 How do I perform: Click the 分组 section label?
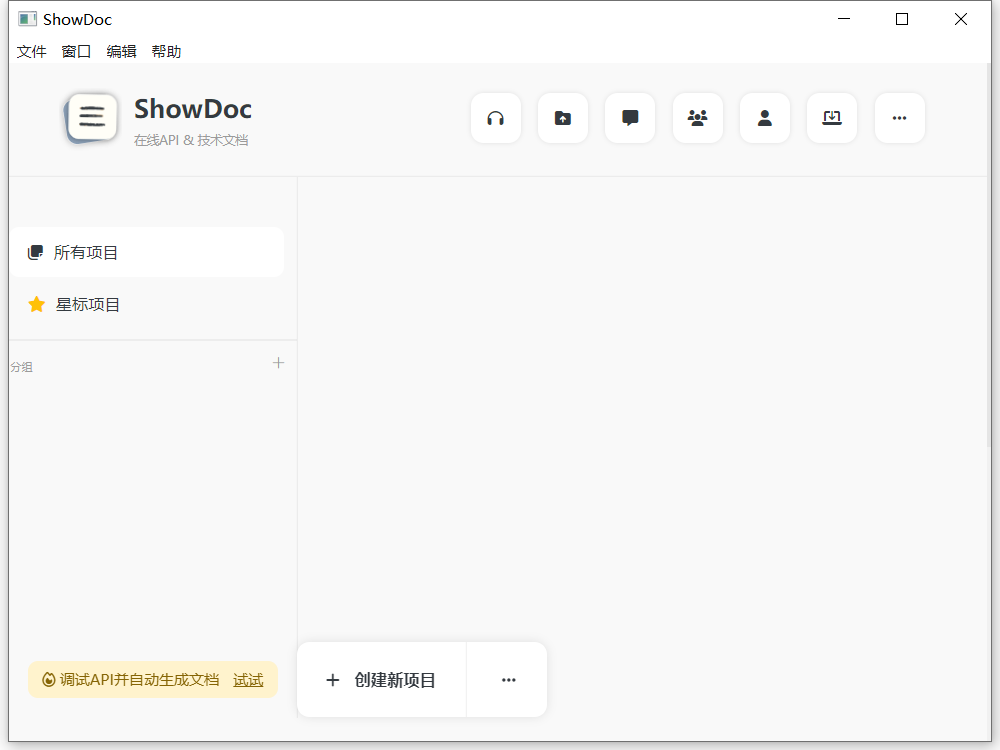click(21, 367)
